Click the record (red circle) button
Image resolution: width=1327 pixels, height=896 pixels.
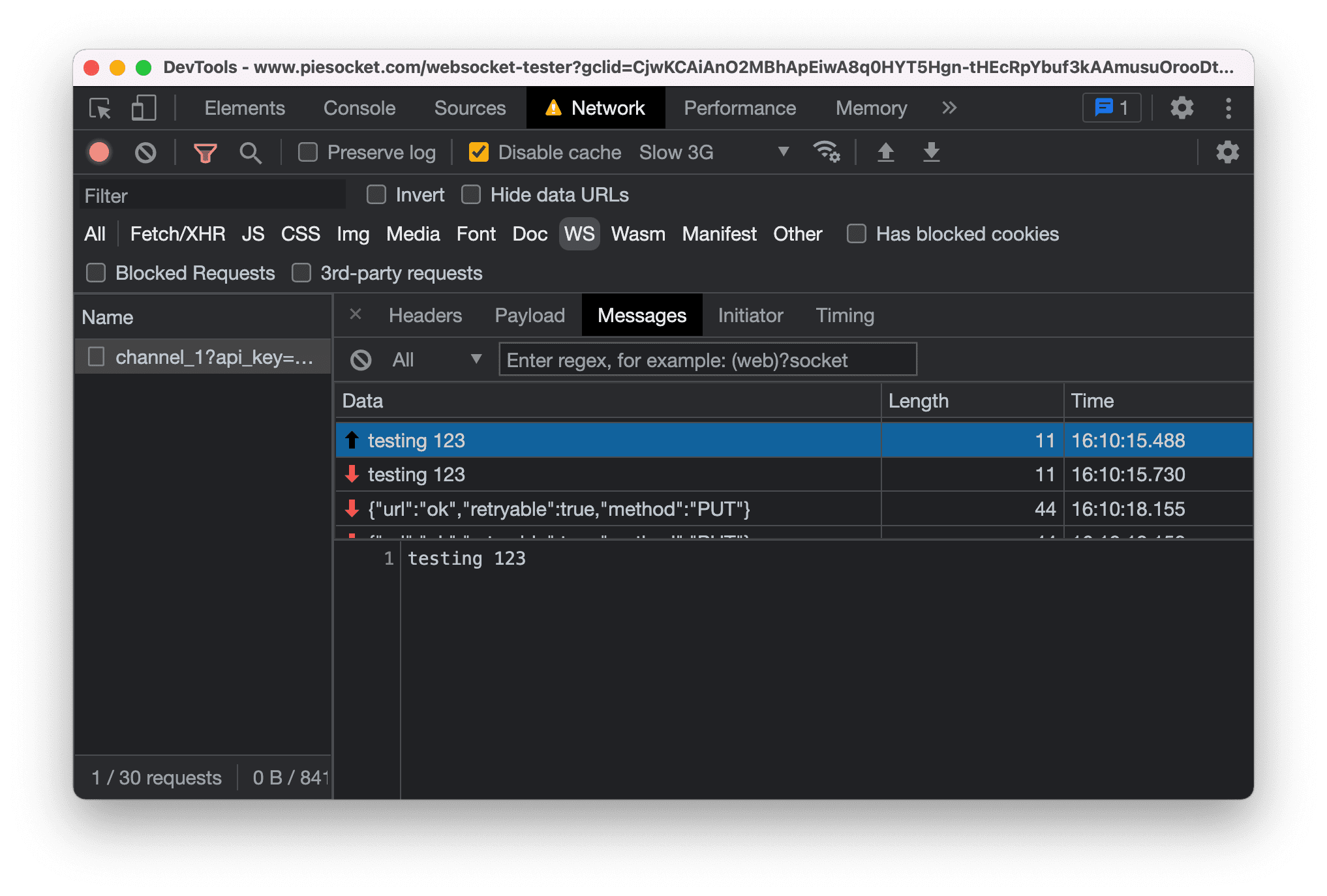pyautogui.click(x=100, y=152)
